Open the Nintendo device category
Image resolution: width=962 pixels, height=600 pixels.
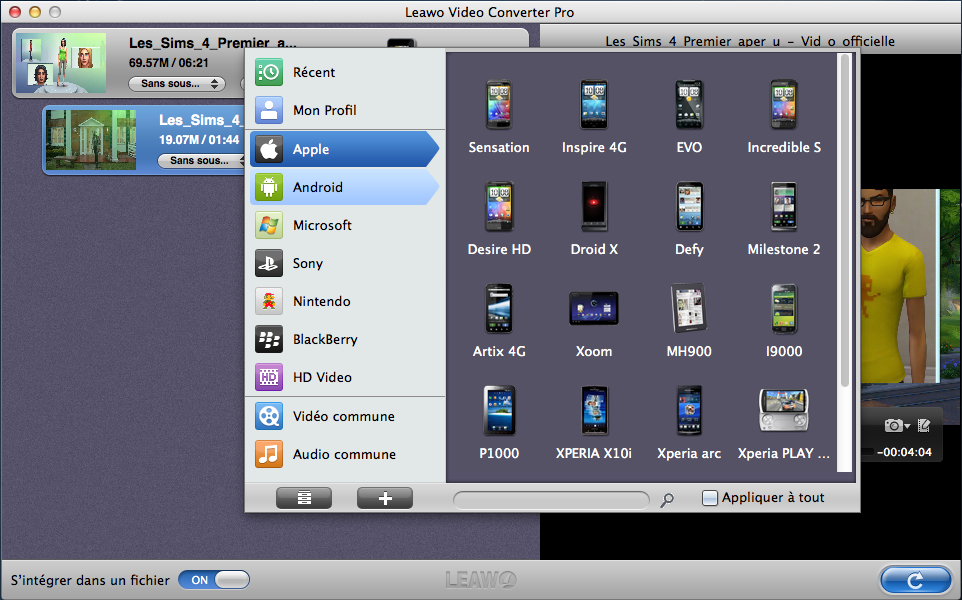(345, 301)
